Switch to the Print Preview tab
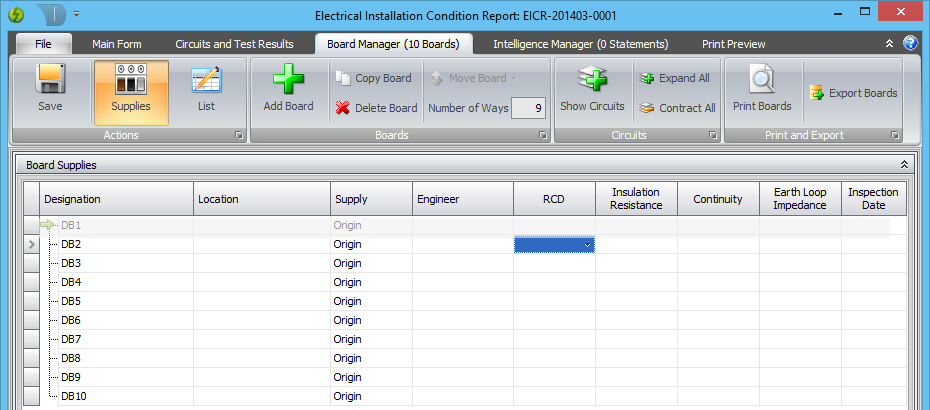 point(733,44)
